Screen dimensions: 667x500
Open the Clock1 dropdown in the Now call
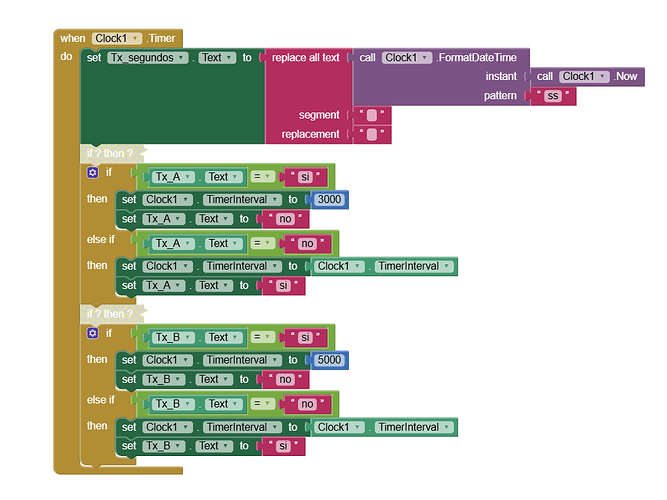584,77
